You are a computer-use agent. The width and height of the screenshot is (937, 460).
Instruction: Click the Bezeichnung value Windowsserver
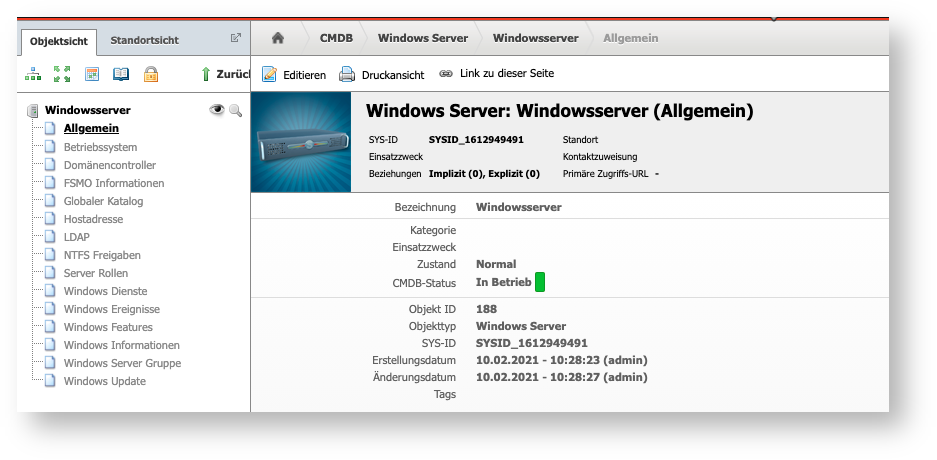click(x=519, y=207)
